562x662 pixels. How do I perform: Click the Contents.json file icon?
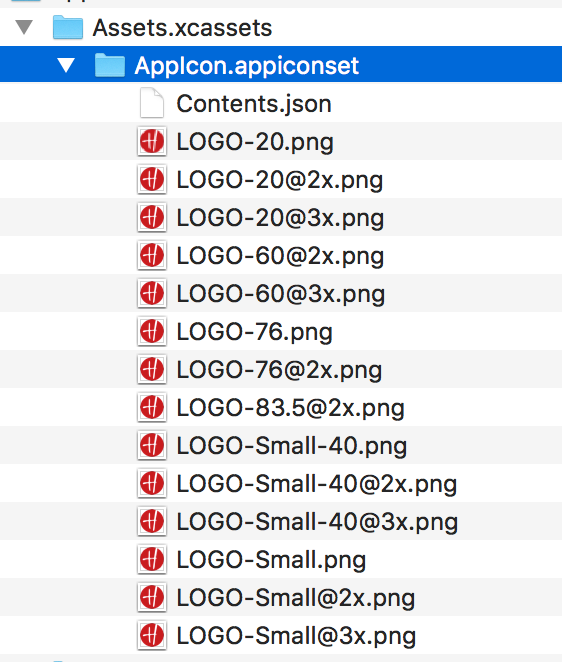152,103
